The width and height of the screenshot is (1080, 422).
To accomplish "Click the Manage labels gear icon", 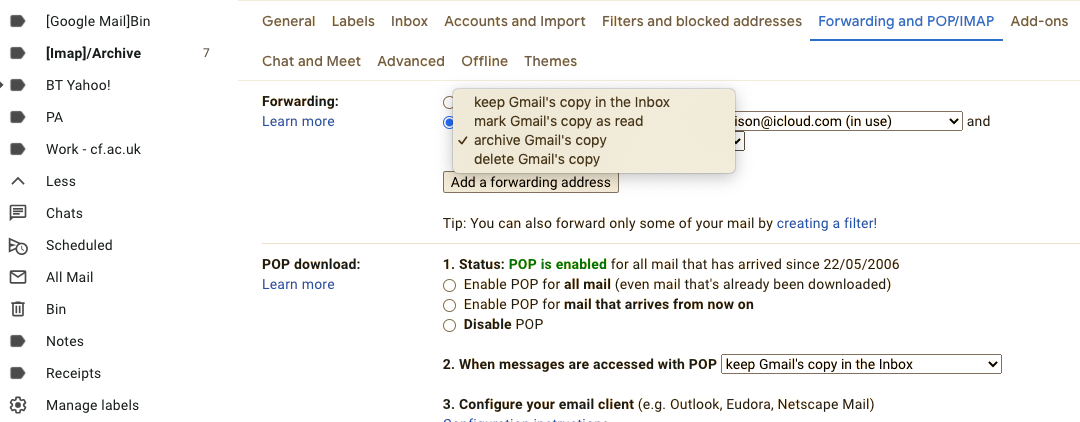I will pos(17,405).
